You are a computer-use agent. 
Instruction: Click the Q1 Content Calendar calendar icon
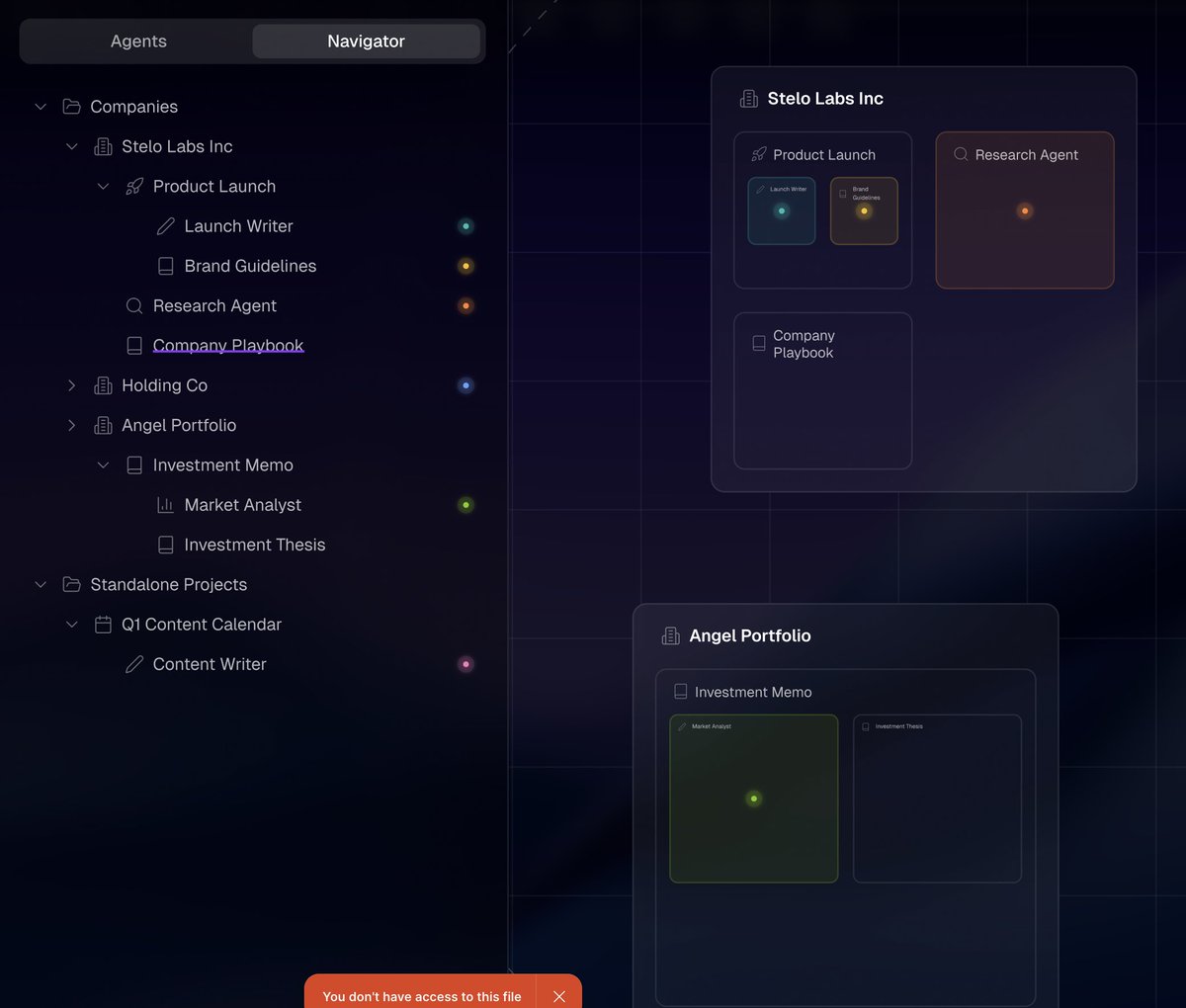[x=103, y=625]
